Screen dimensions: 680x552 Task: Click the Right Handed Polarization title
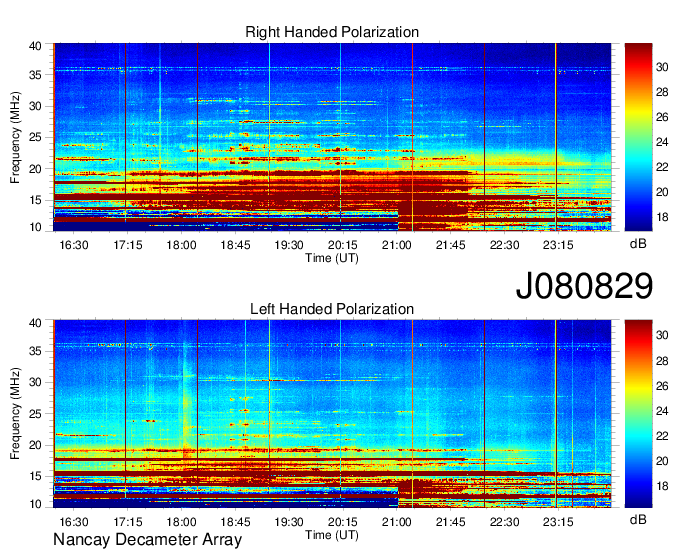332,32
